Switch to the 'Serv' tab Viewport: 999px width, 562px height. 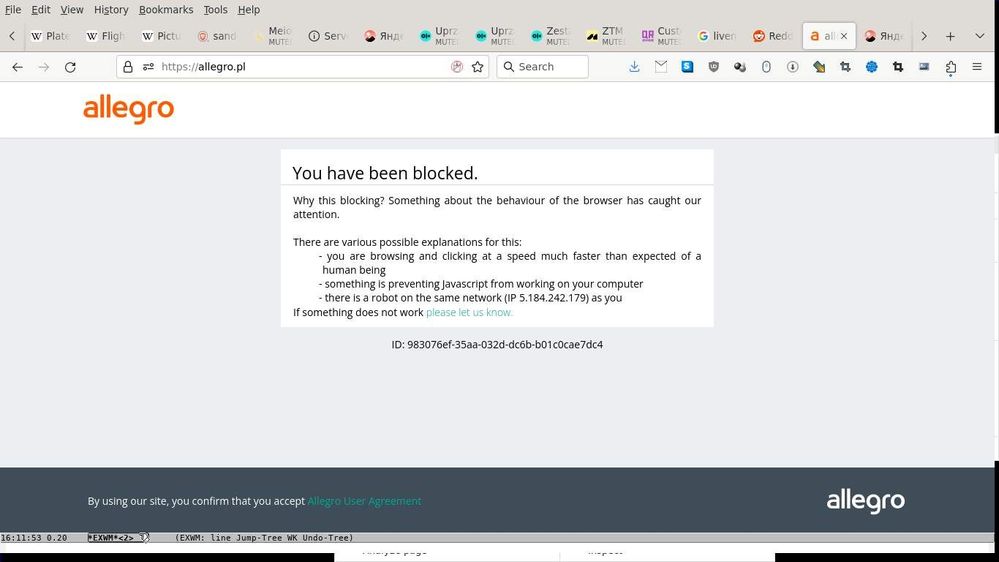(328, 36)
